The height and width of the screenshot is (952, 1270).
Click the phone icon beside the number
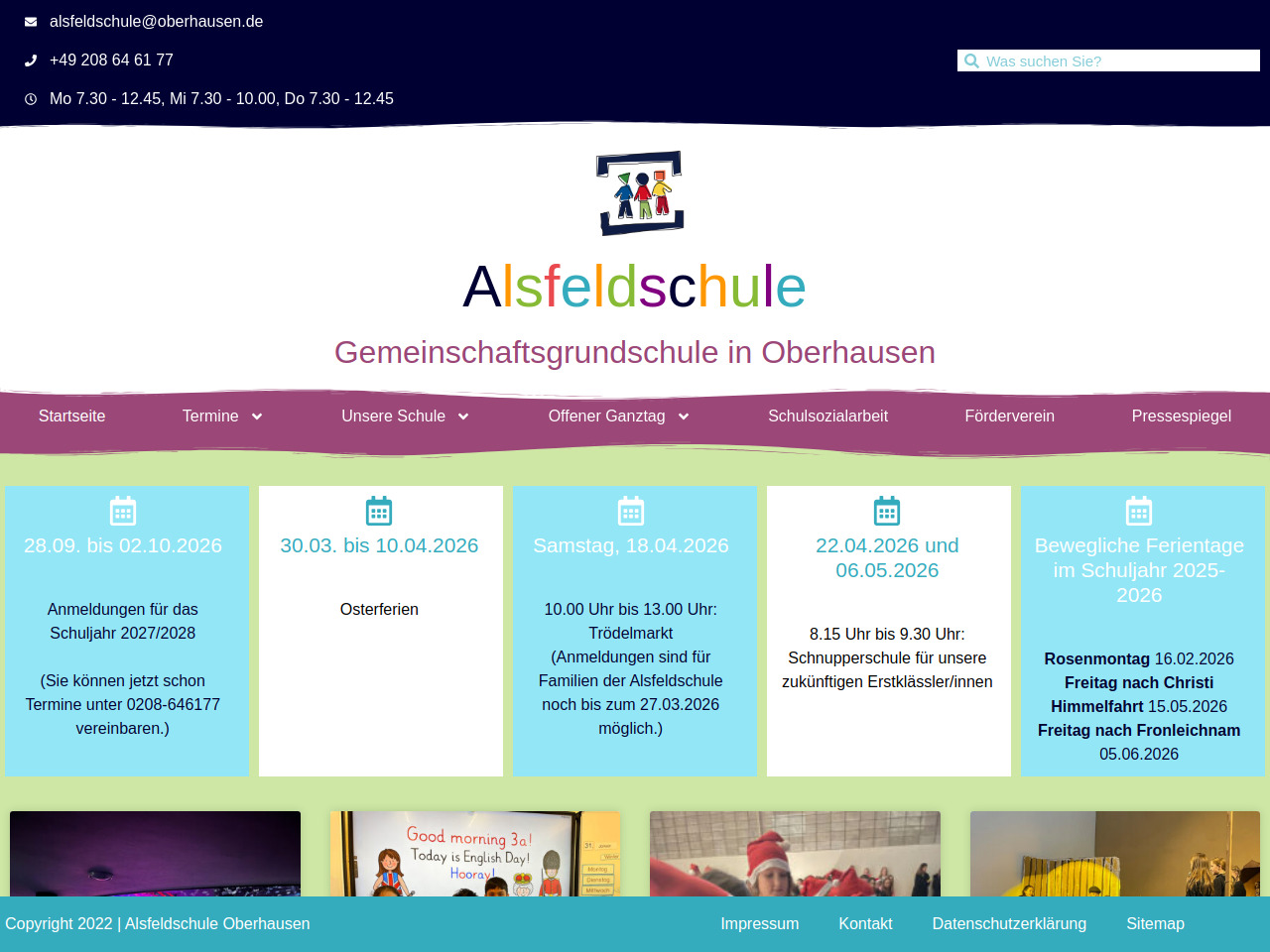(31, 60)
